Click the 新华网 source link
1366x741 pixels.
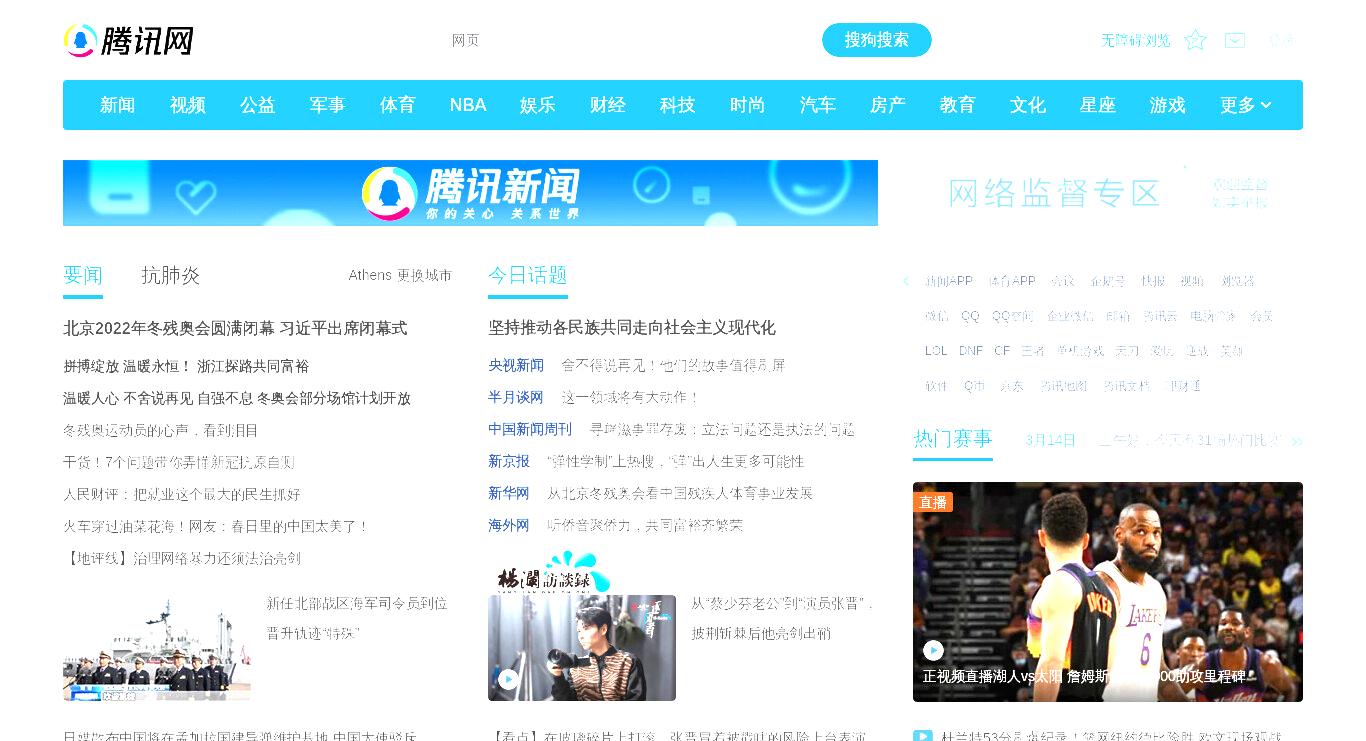[509, 494]
